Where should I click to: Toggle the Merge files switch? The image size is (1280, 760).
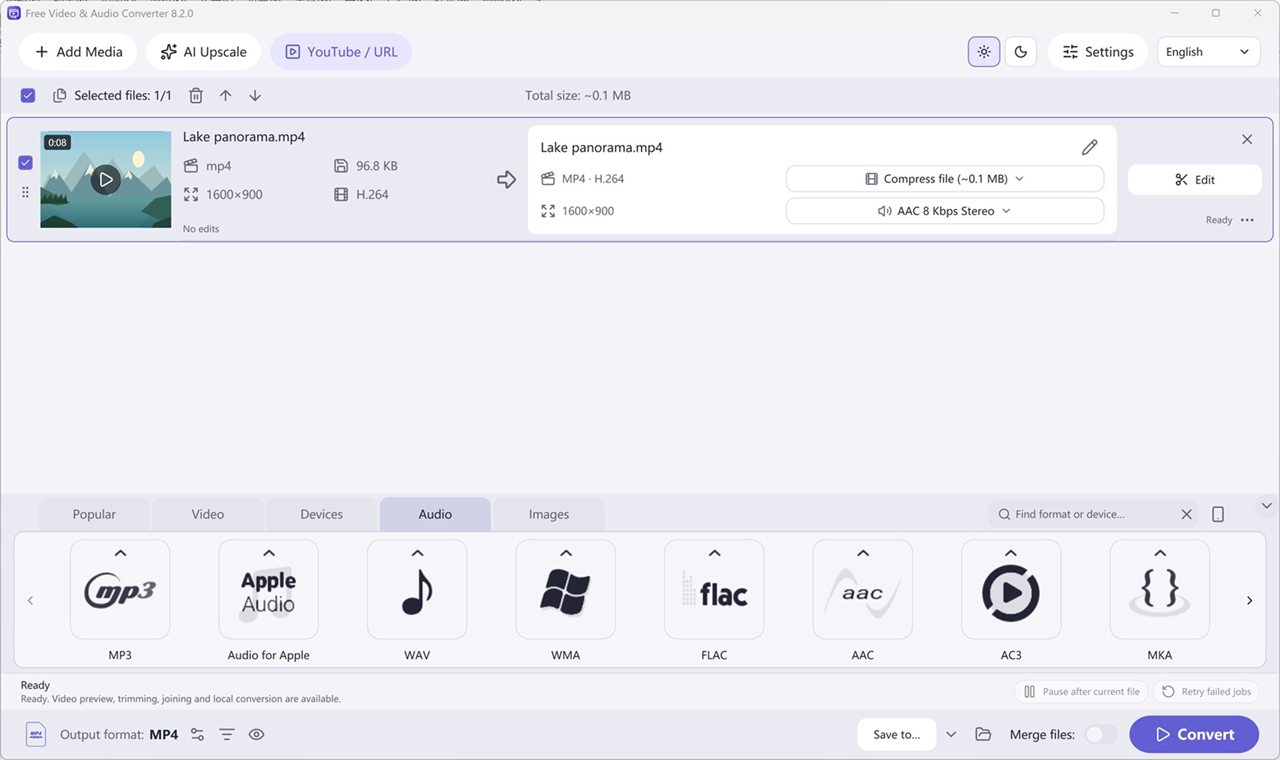click(1101, 734)
